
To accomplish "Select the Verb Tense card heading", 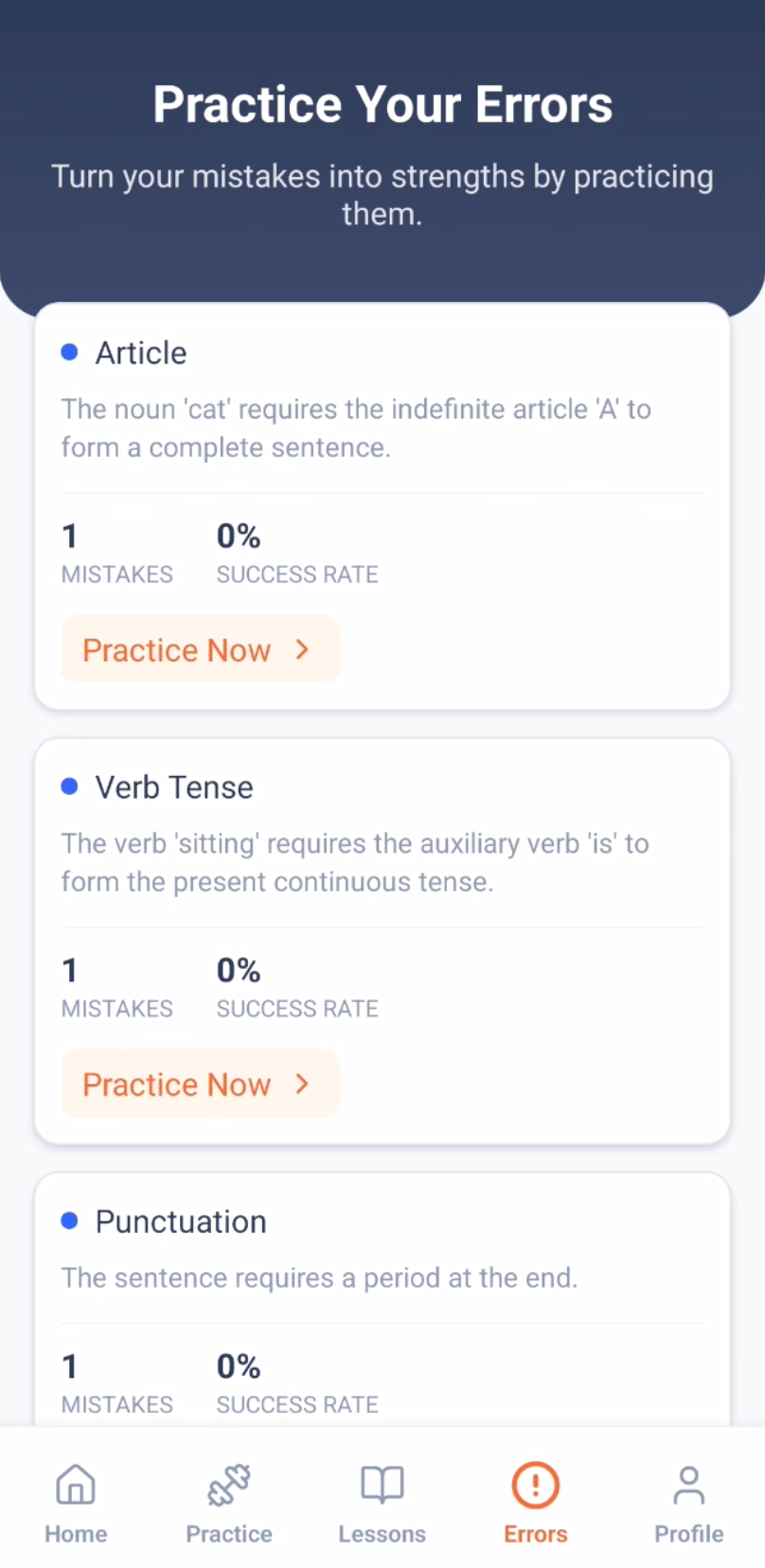I will tap(174, 787).
